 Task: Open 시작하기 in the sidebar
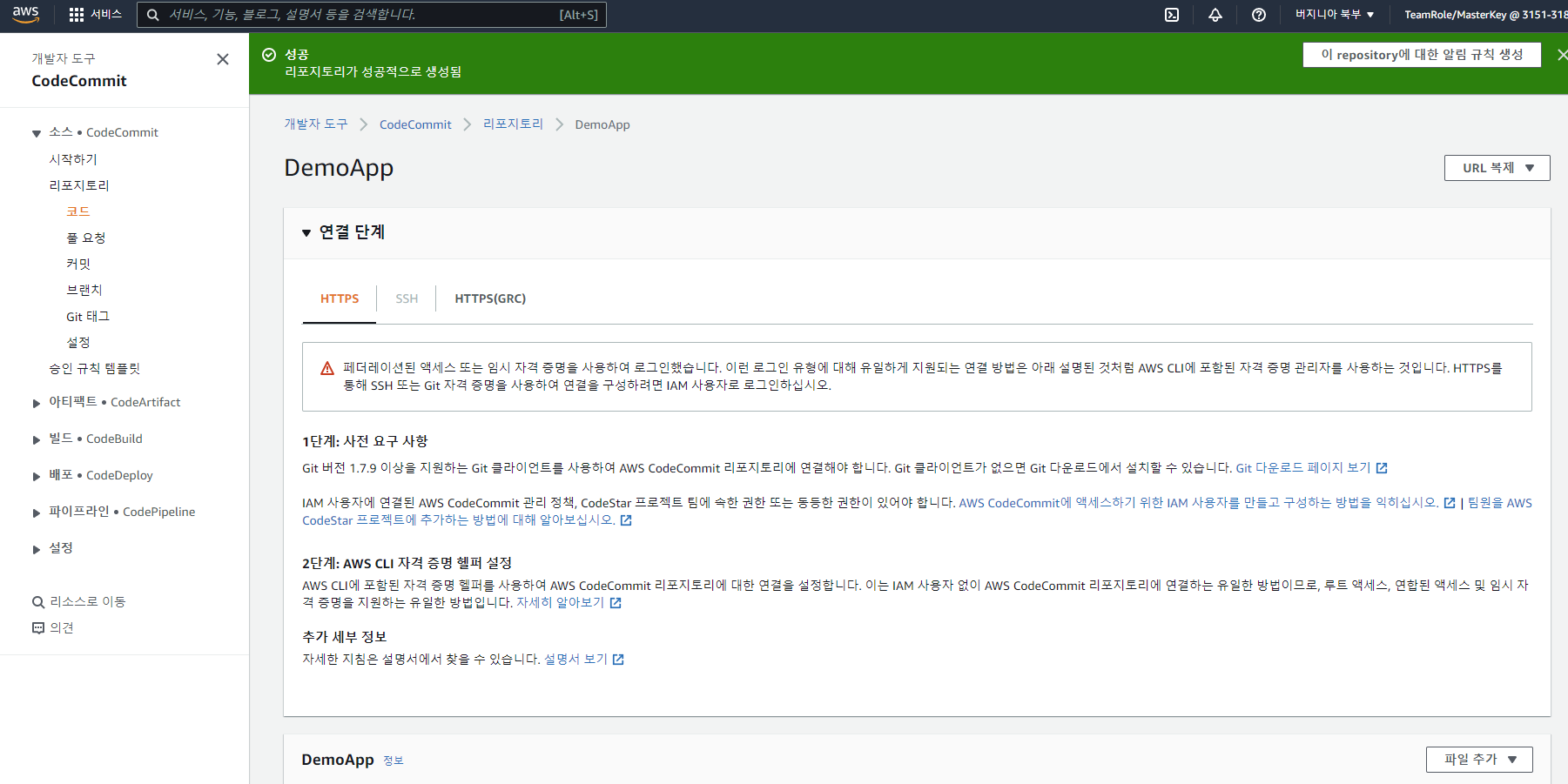coord(73,159)
